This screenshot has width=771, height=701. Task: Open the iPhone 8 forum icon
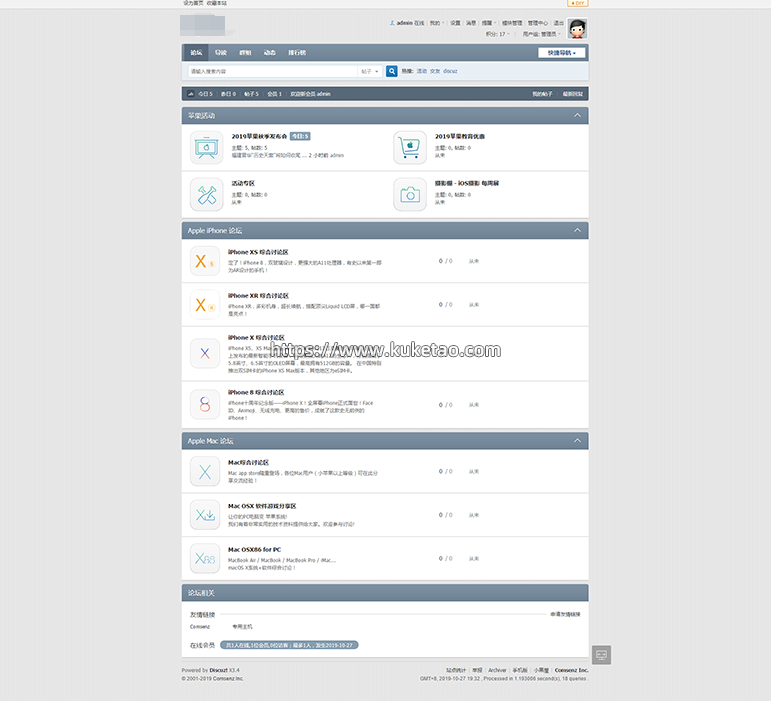tap(205, 405)
